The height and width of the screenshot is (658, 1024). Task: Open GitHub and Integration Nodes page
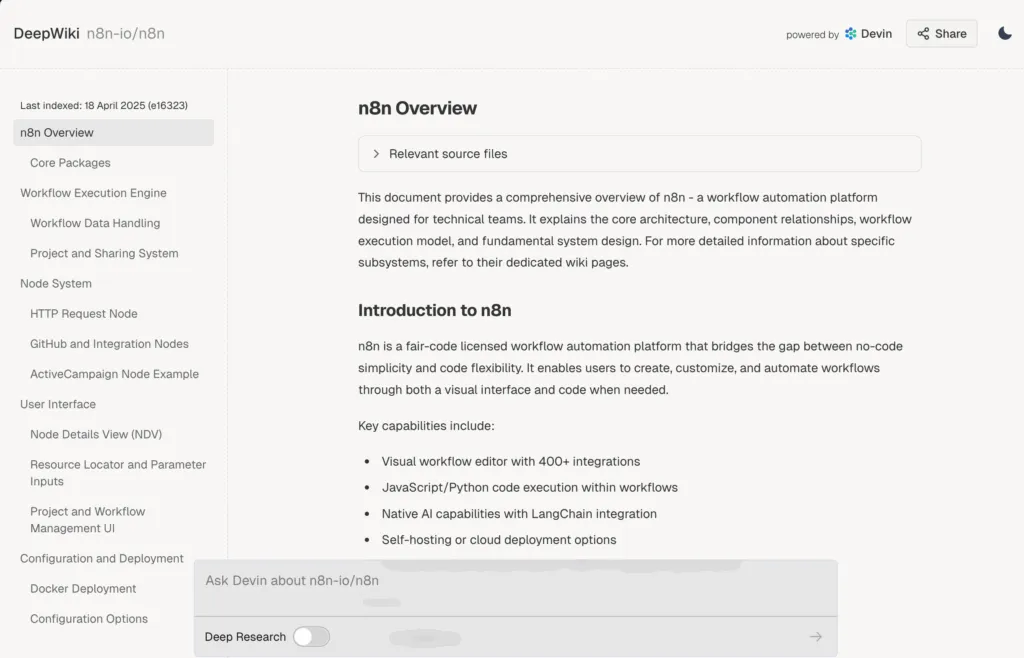click(109, 344)
